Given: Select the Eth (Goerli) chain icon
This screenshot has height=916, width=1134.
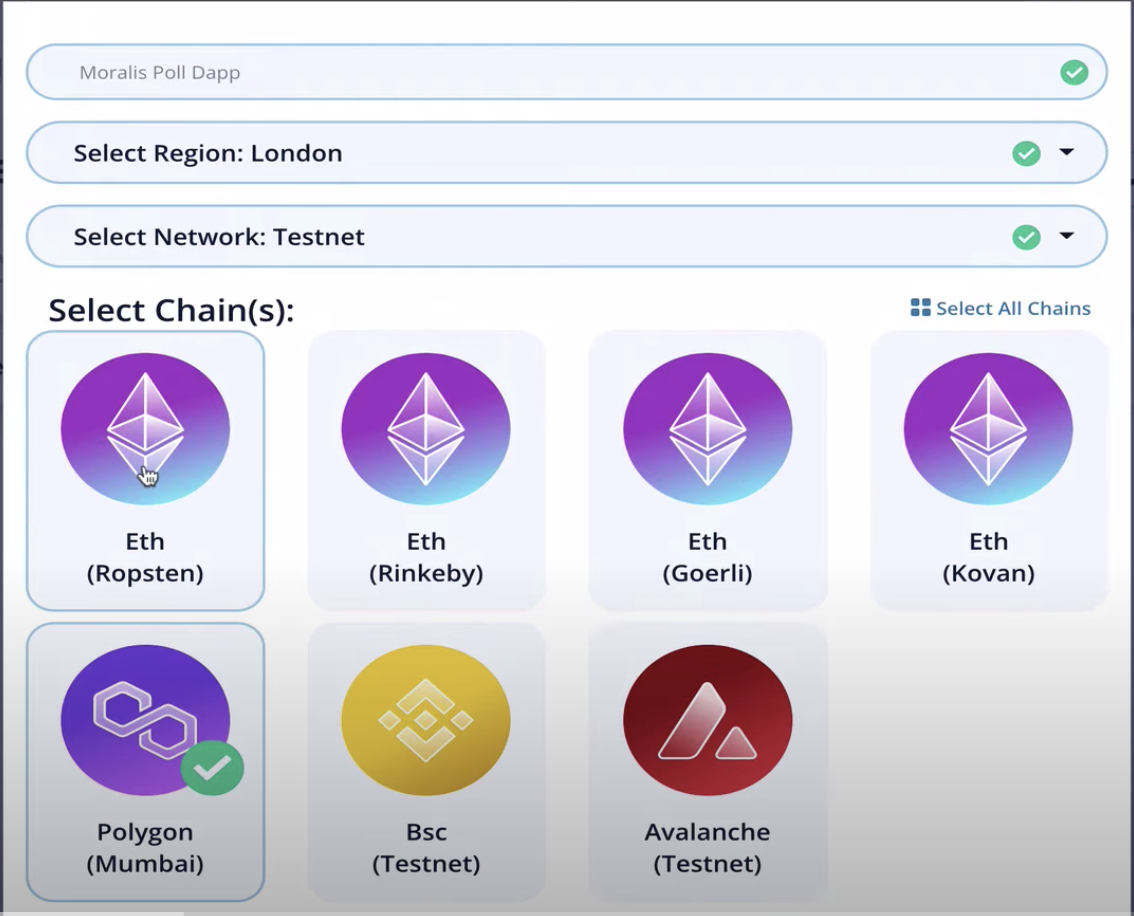Looking at the screenshot, I should (x=707, y=429).
